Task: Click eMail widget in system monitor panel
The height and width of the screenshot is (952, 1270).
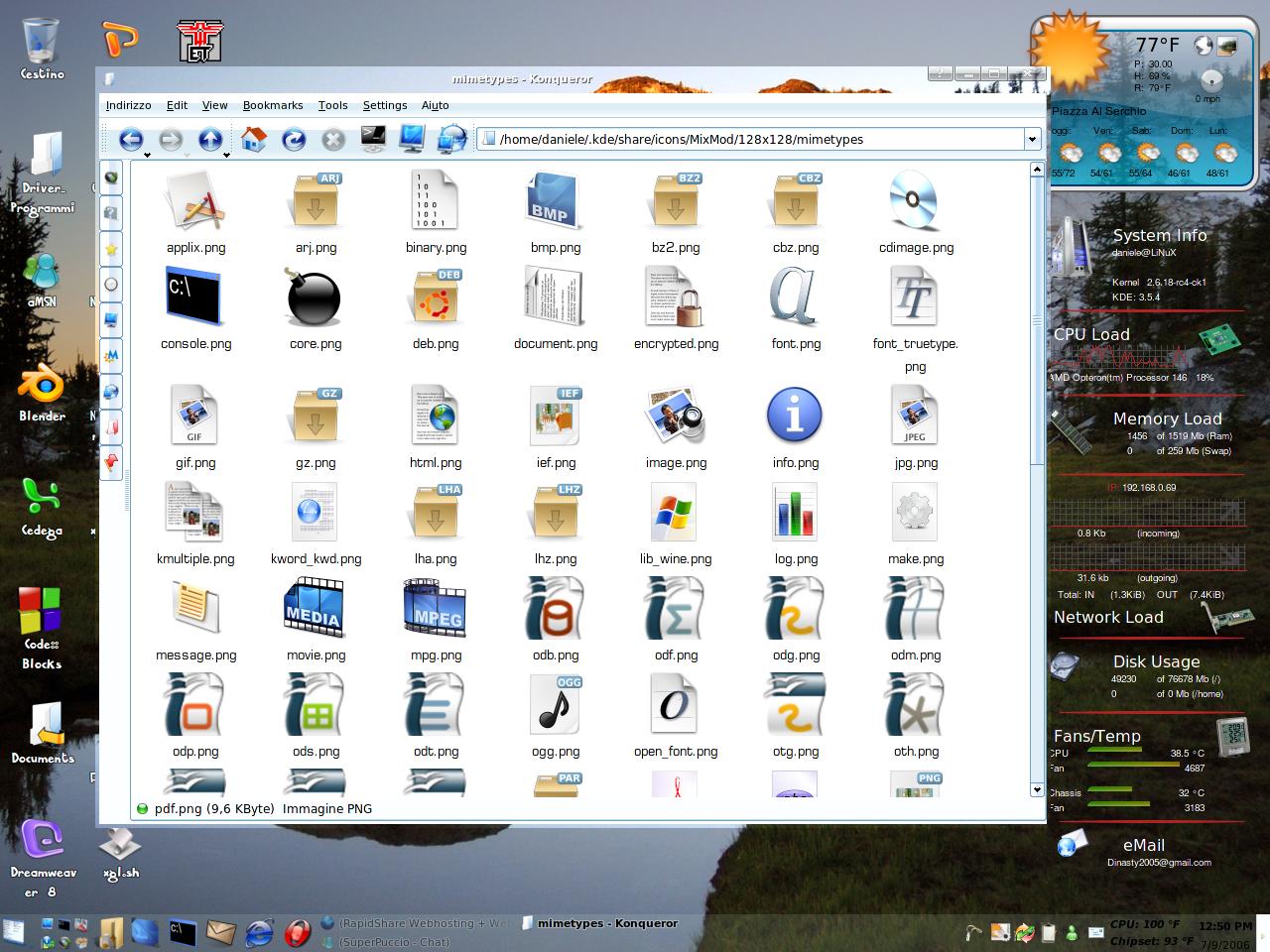Action: point(1143,846)
